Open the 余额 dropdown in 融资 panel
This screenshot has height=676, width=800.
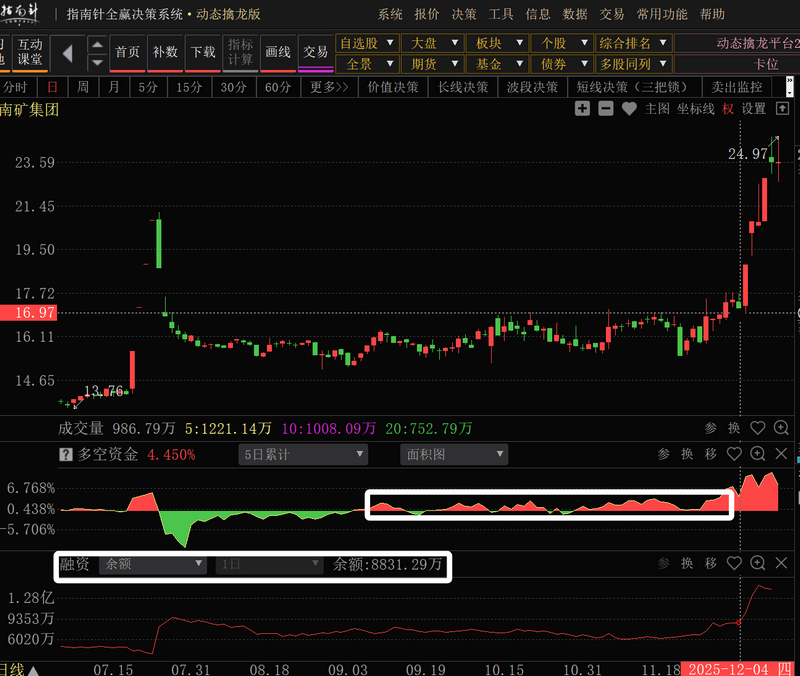point(153,564)
